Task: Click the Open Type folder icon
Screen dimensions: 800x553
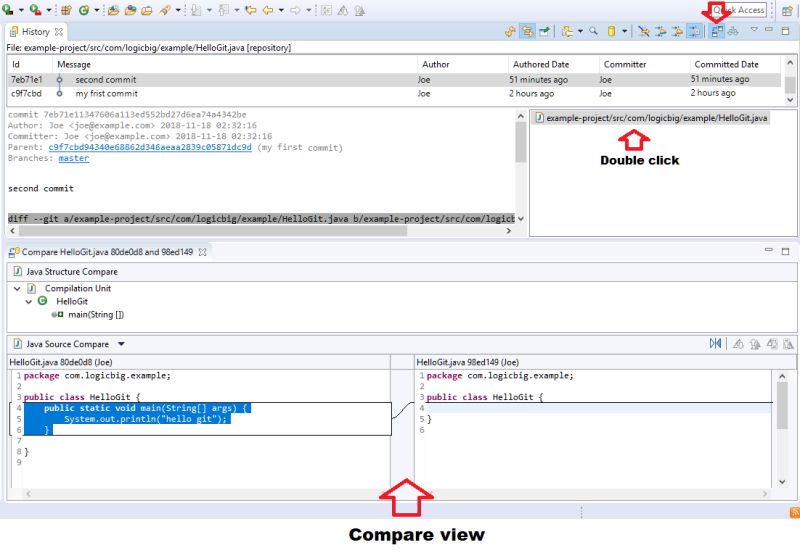Action: coord(113,10)
